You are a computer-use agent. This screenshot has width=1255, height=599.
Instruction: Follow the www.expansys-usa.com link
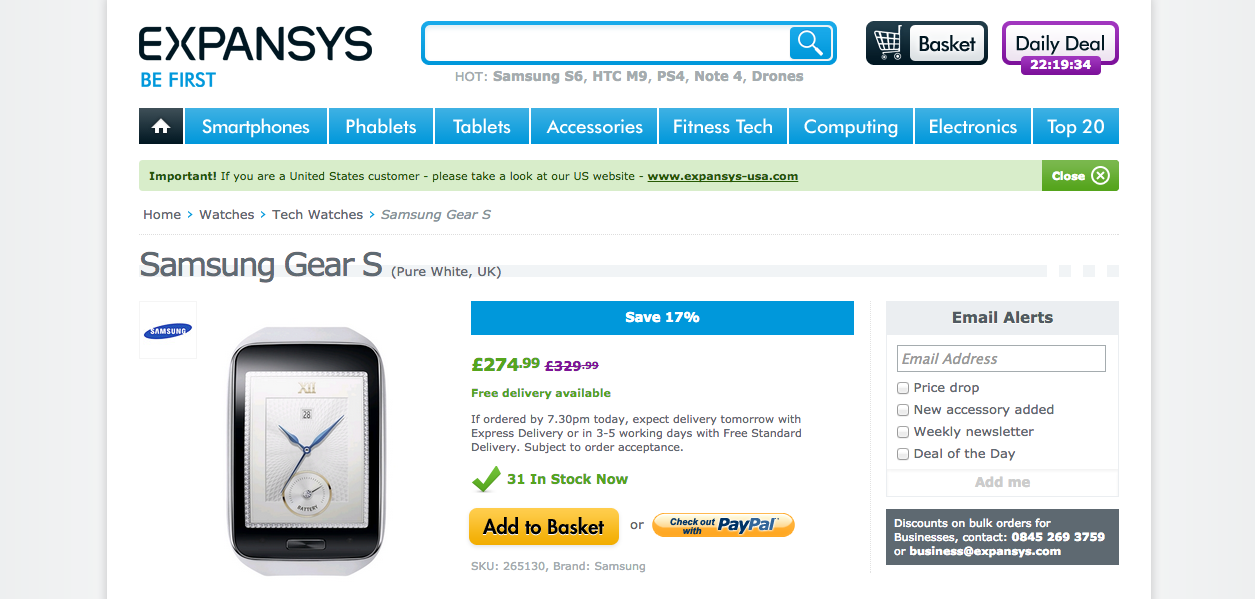click(723, 176)
